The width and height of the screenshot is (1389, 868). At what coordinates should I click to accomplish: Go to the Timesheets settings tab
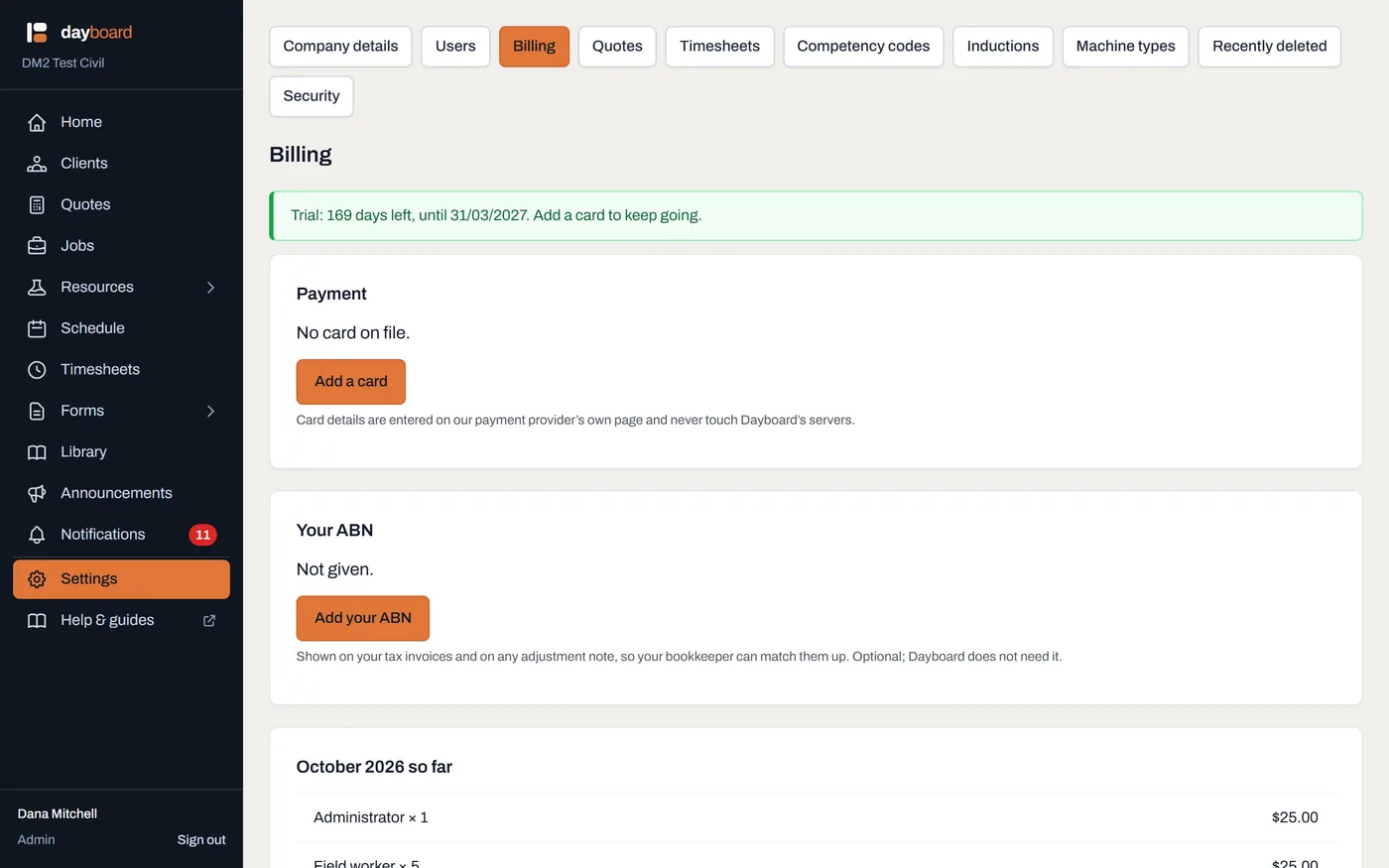click(x=719, y=47)
